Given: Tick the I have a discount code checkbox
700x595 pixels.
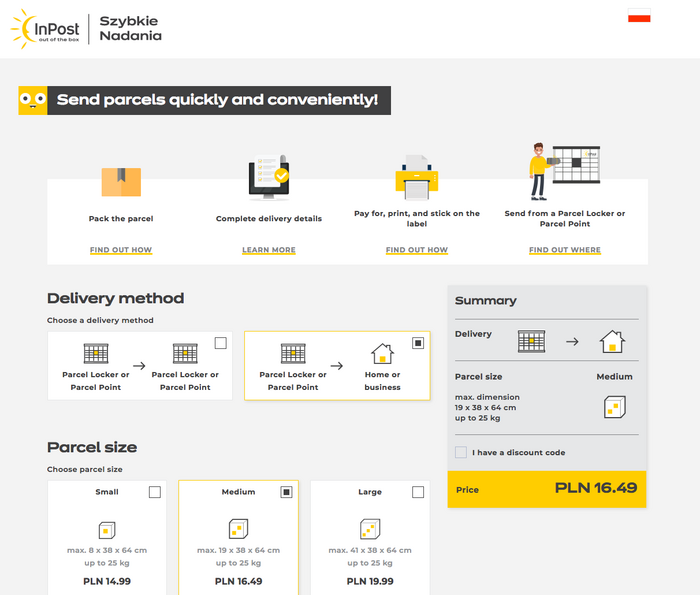Looking at the screenshot, I should 461,452.
